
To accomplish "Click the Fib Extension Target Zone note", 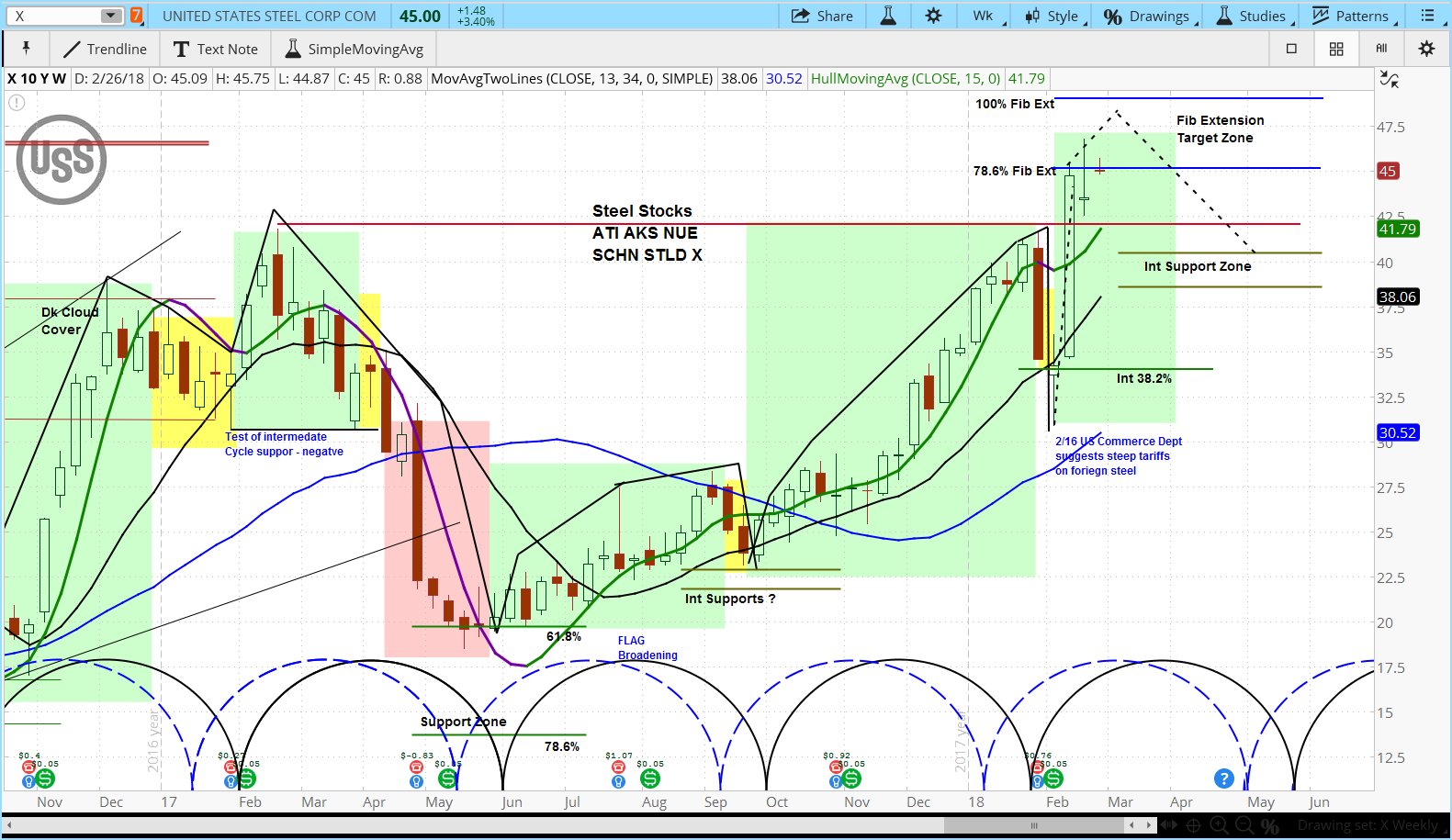I will pyautogui.click(x=1220, y=129).
